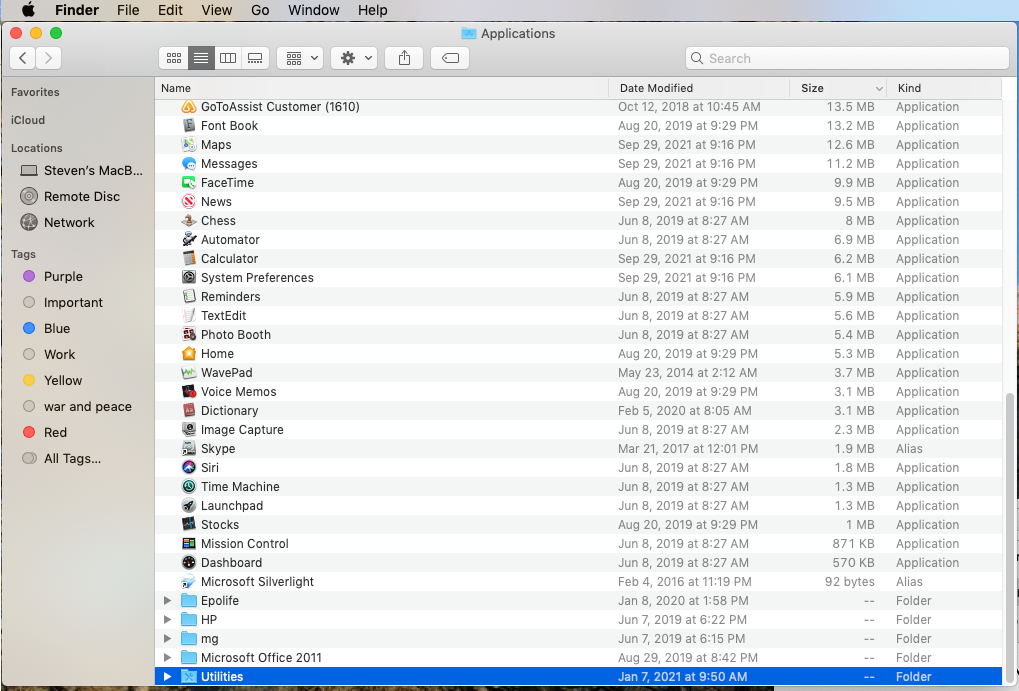Click the Calculator app icon
The height and width of the screenshot is (691, 1019).
(188, 259)
